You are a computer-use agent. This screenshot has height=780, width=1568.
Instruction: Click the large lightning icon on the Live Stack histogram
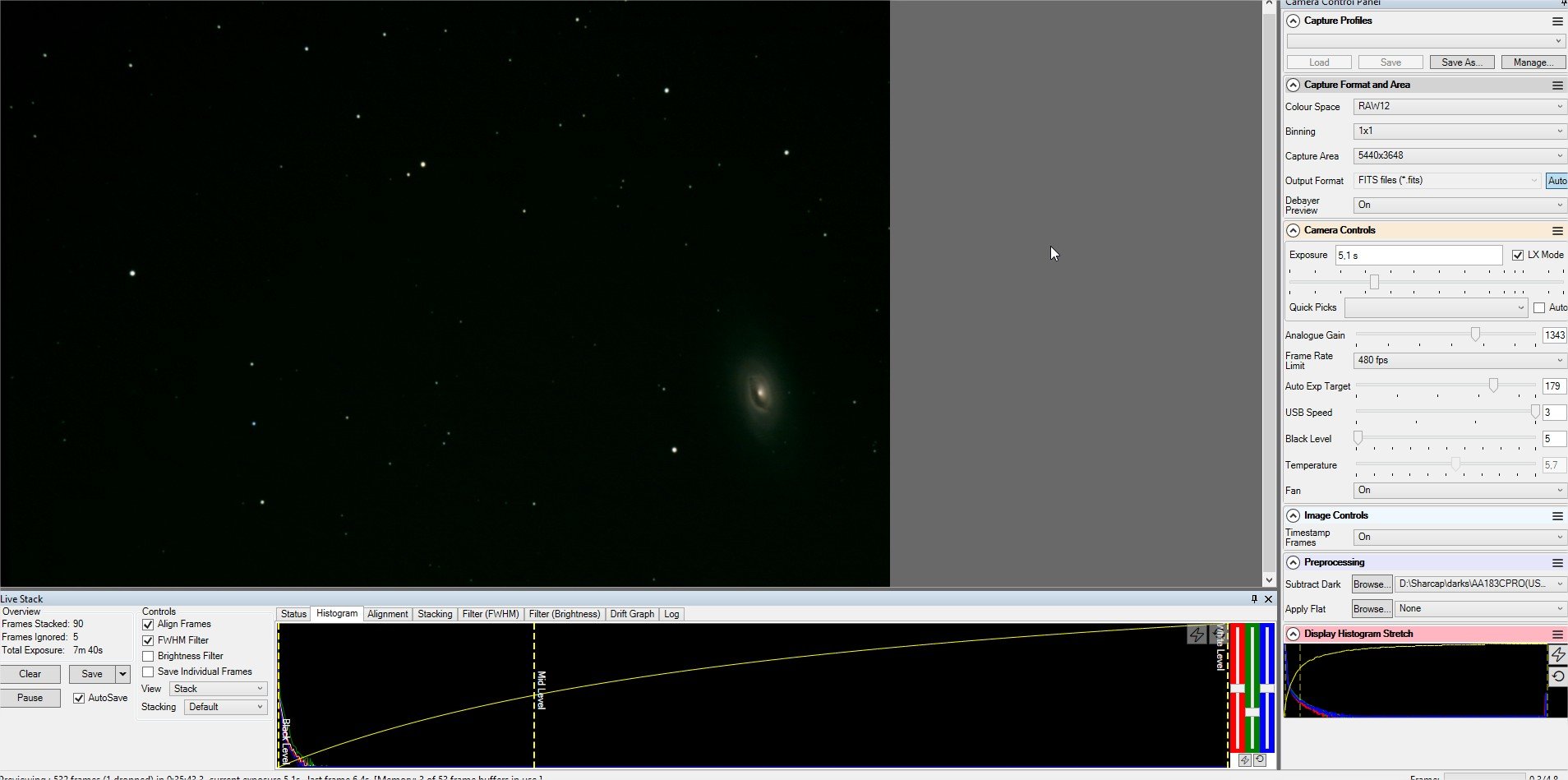coord(1197,635)
